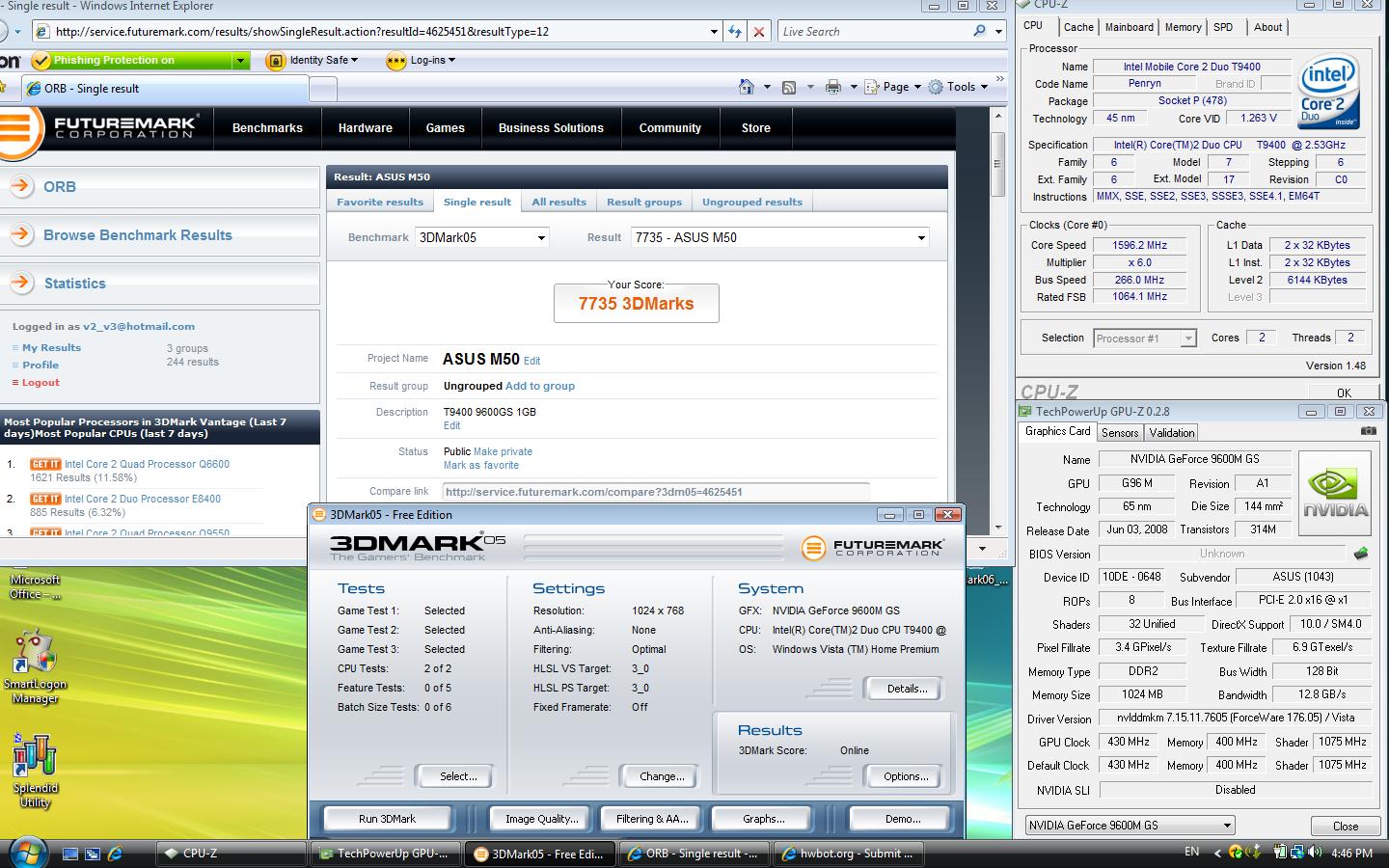
Task: Click the volume icon in system tray
Action: coord(1315,853)
